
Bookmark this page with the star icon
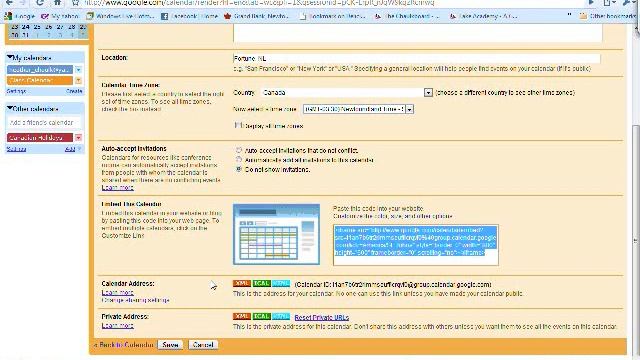76,2
